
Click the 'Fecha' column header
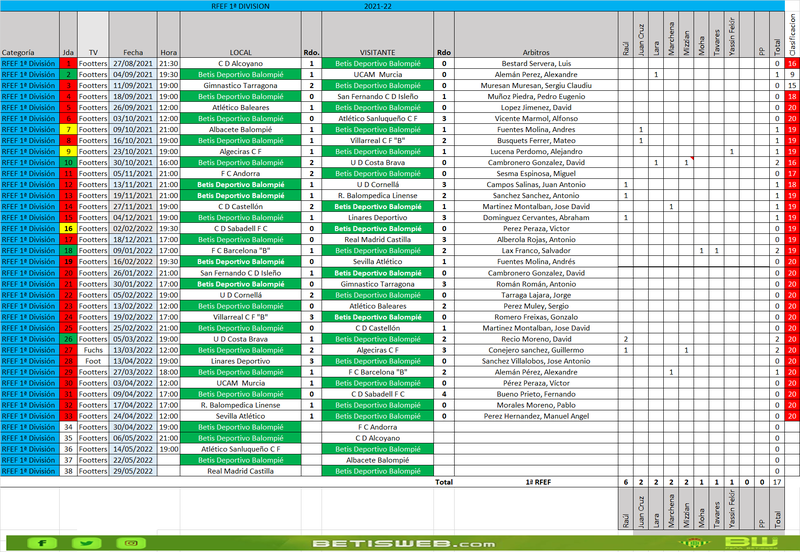(133, 34)
